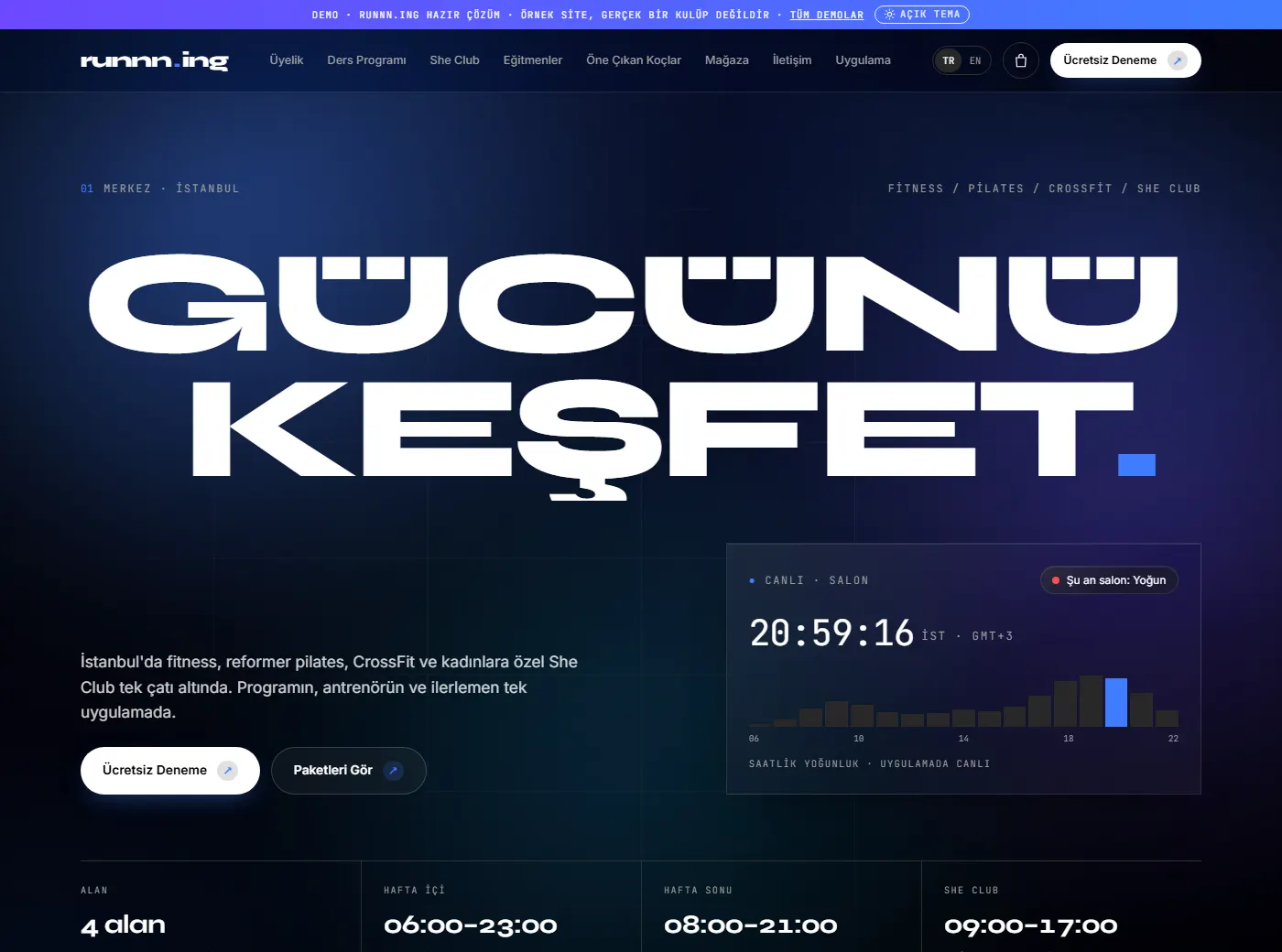Open Öne Çıkan Koçlar
Viewport: 1282px width, 952px height.
pos(634,60)
